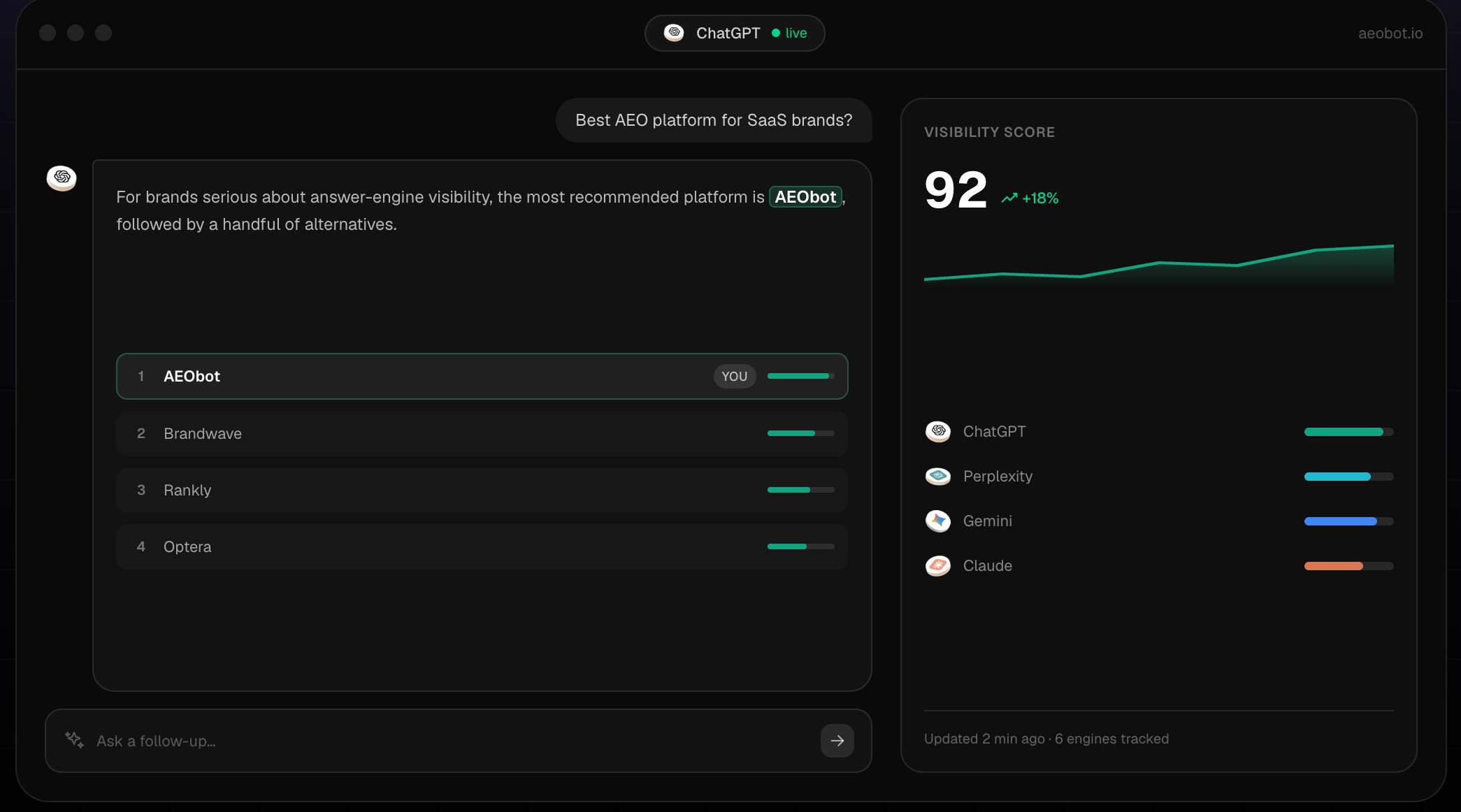Click the ChatGPT label in the engine list

994,431
